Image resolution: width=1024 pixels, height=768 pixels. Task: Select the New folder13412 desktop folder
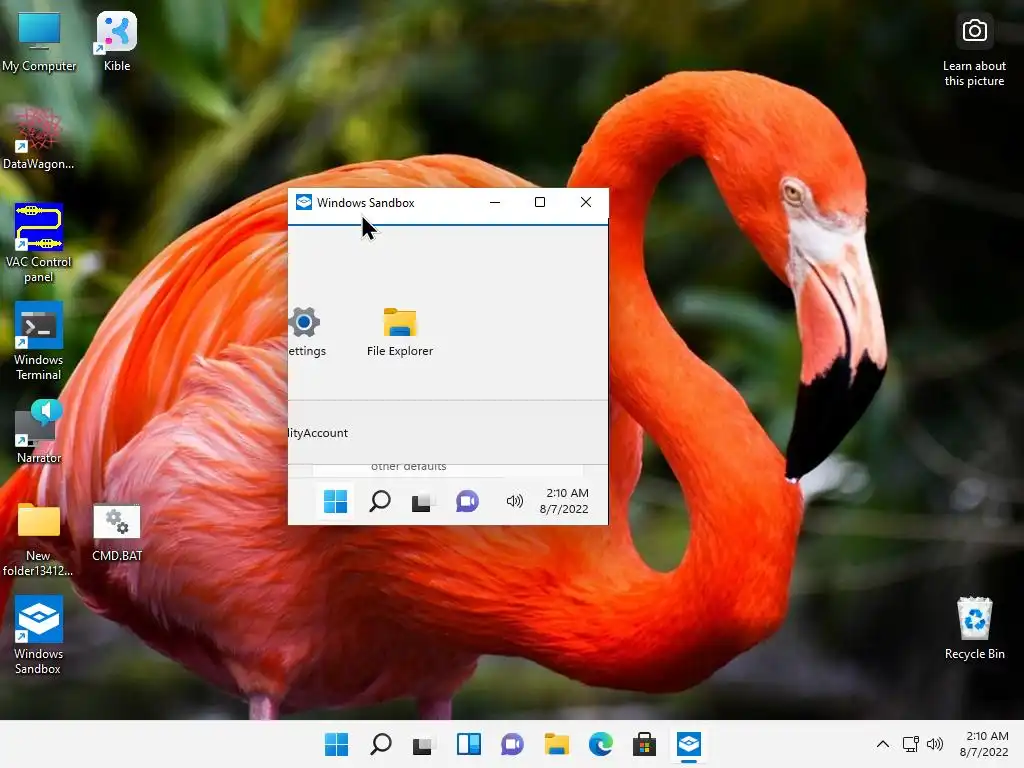(39, 539)
